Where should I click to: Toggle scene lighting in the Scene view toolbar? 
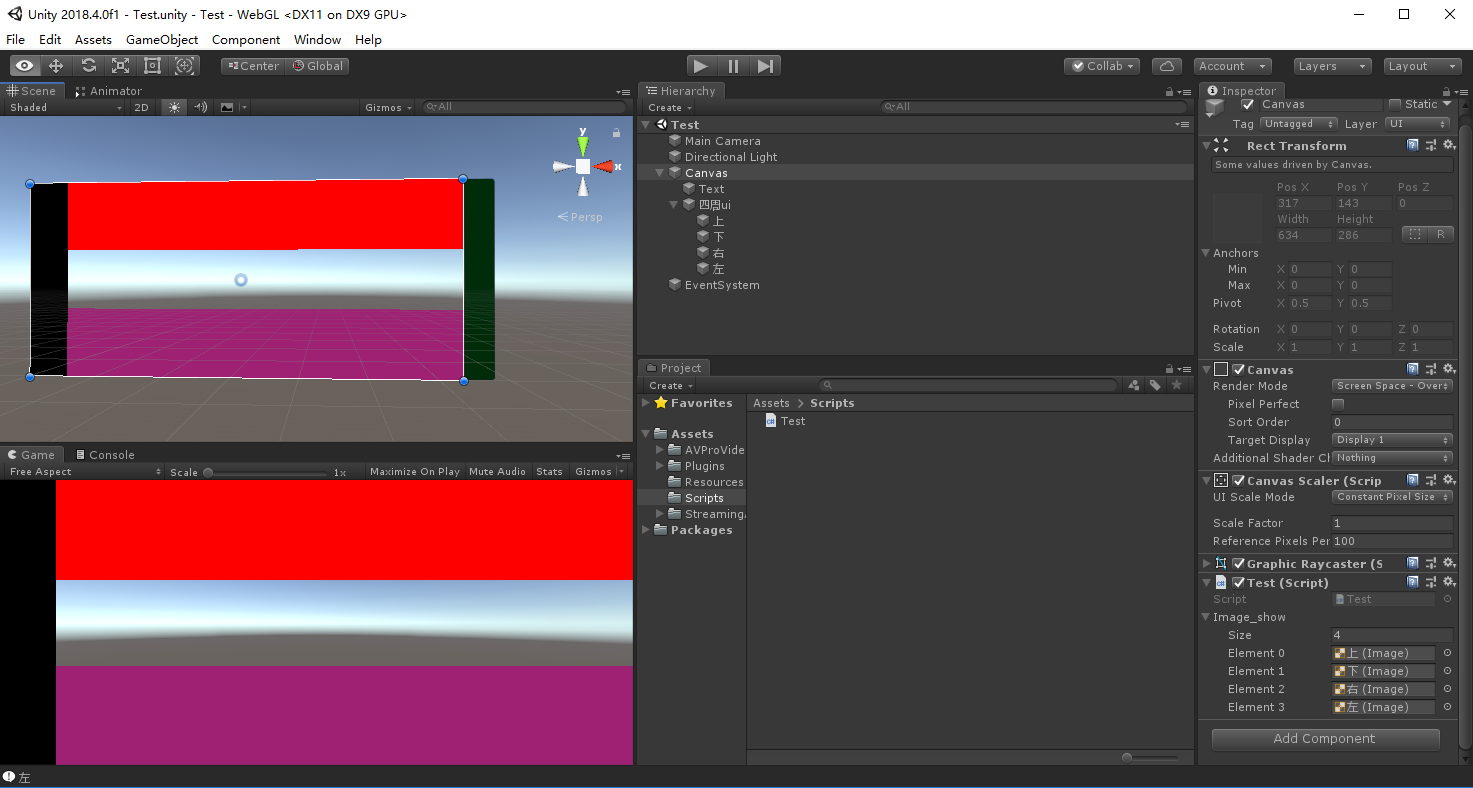pyautogui.click(x=172, y=107)
